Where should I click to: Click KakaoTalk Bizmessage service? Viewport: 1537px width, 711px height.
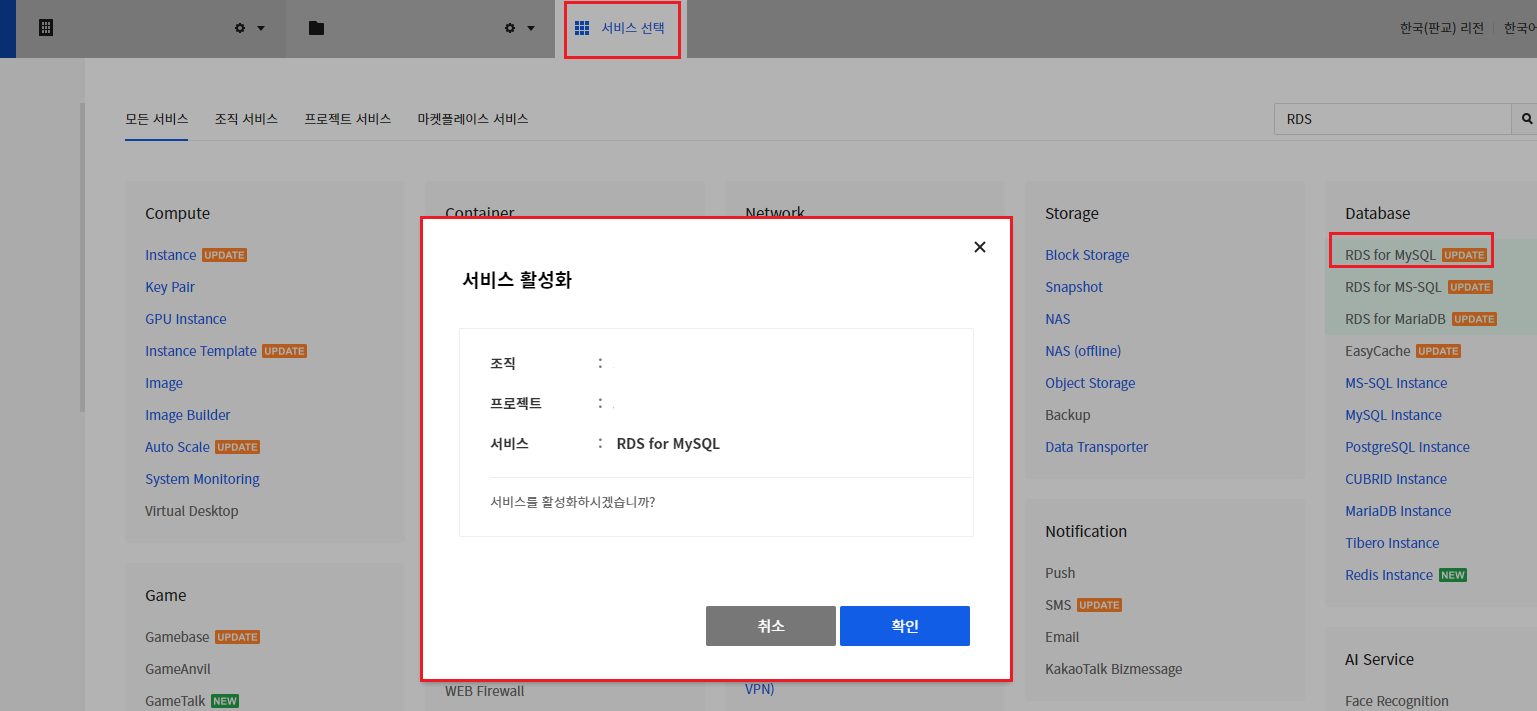[1113, 669]
